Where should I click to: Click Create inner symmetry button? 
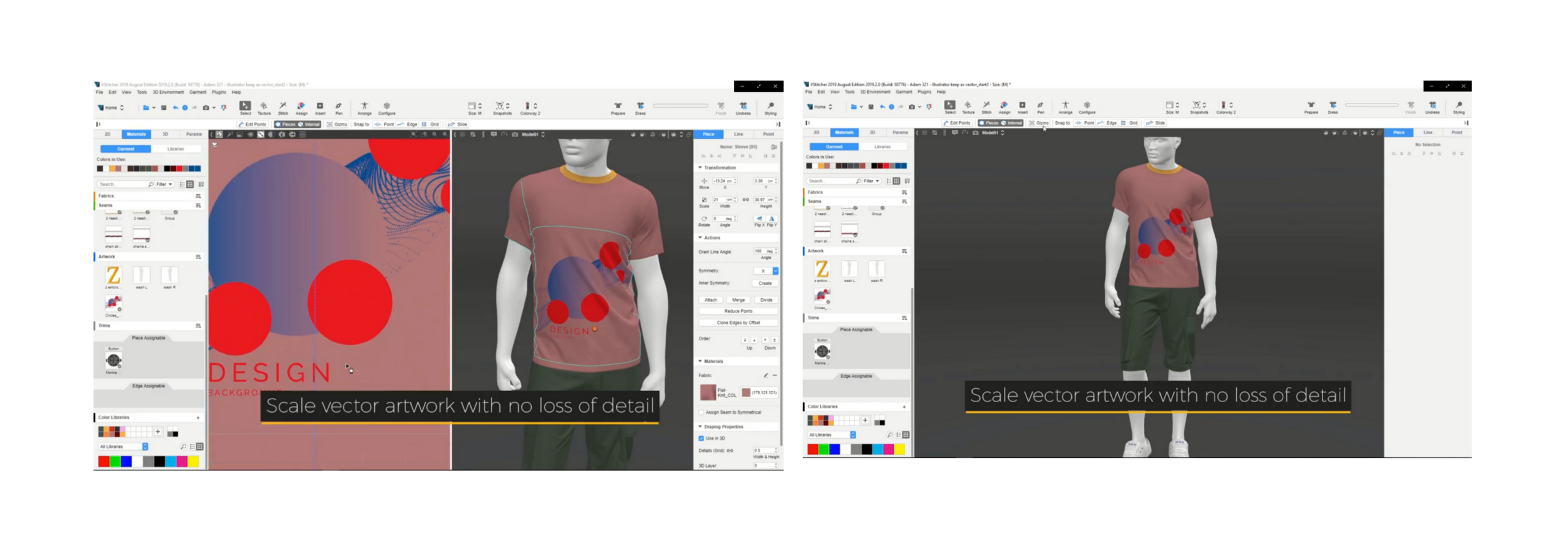coord(765,283)
